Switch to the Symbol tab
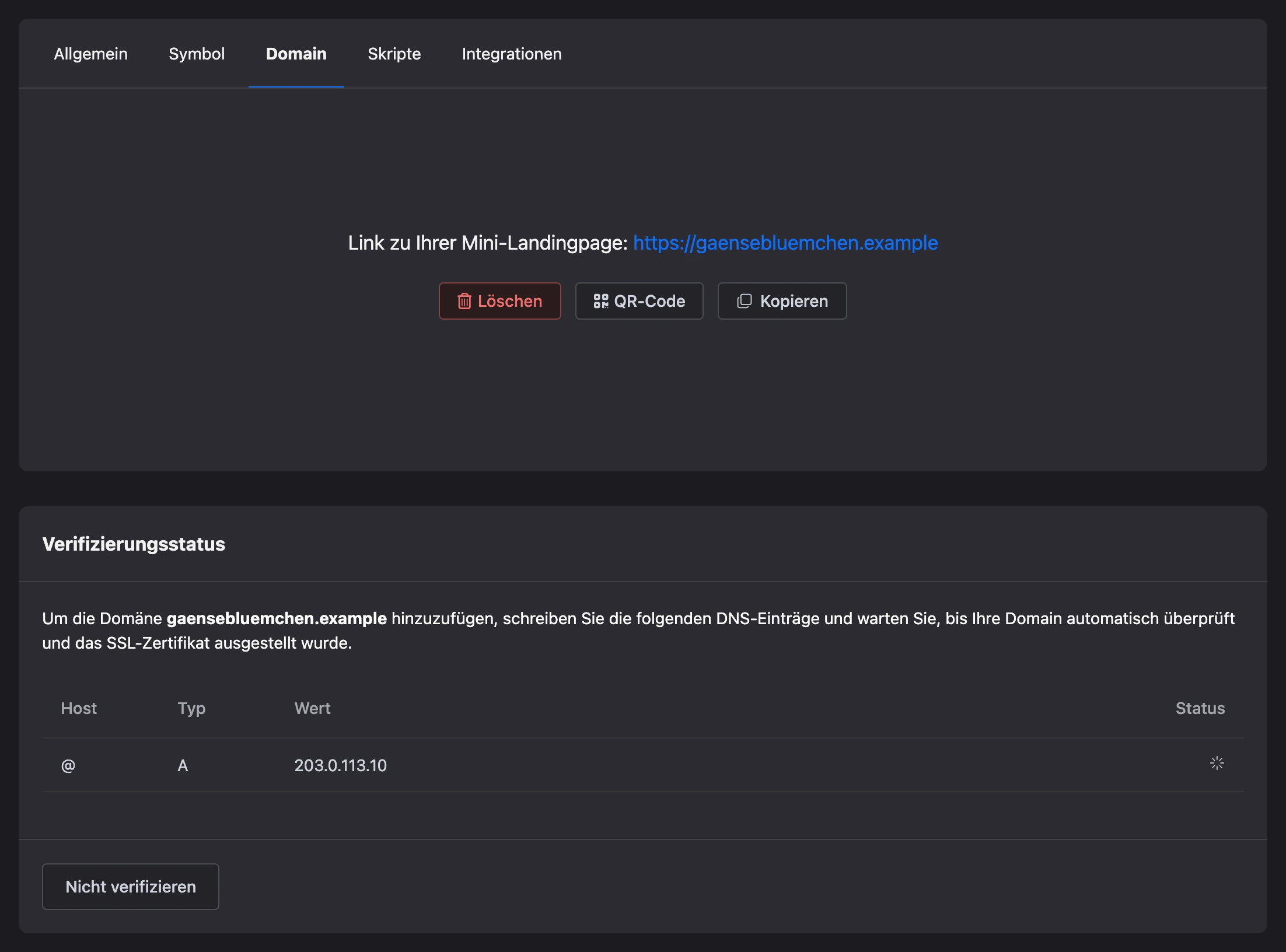 click(197, 54)
